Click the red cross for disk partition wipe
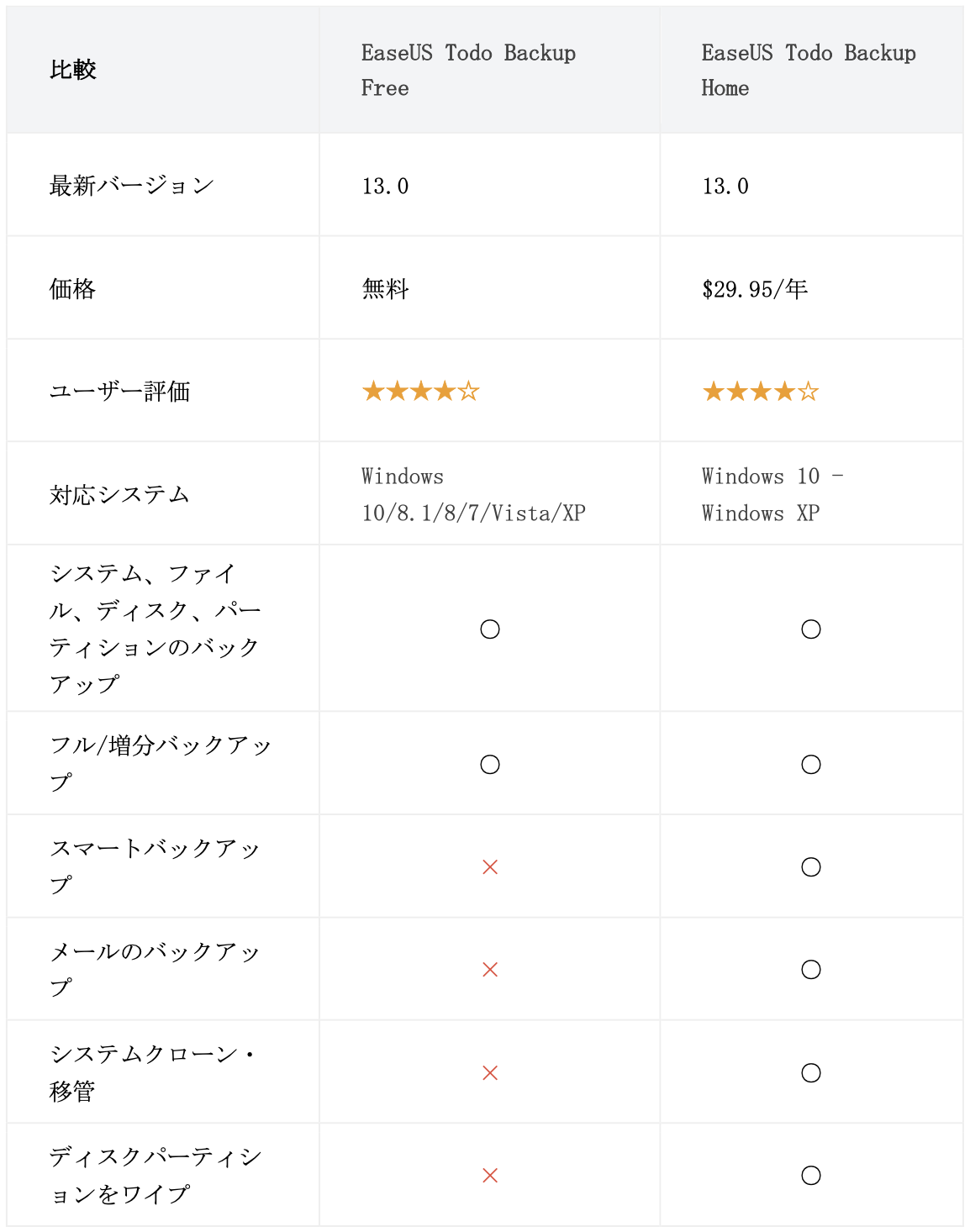 [x=490, y=1176]
